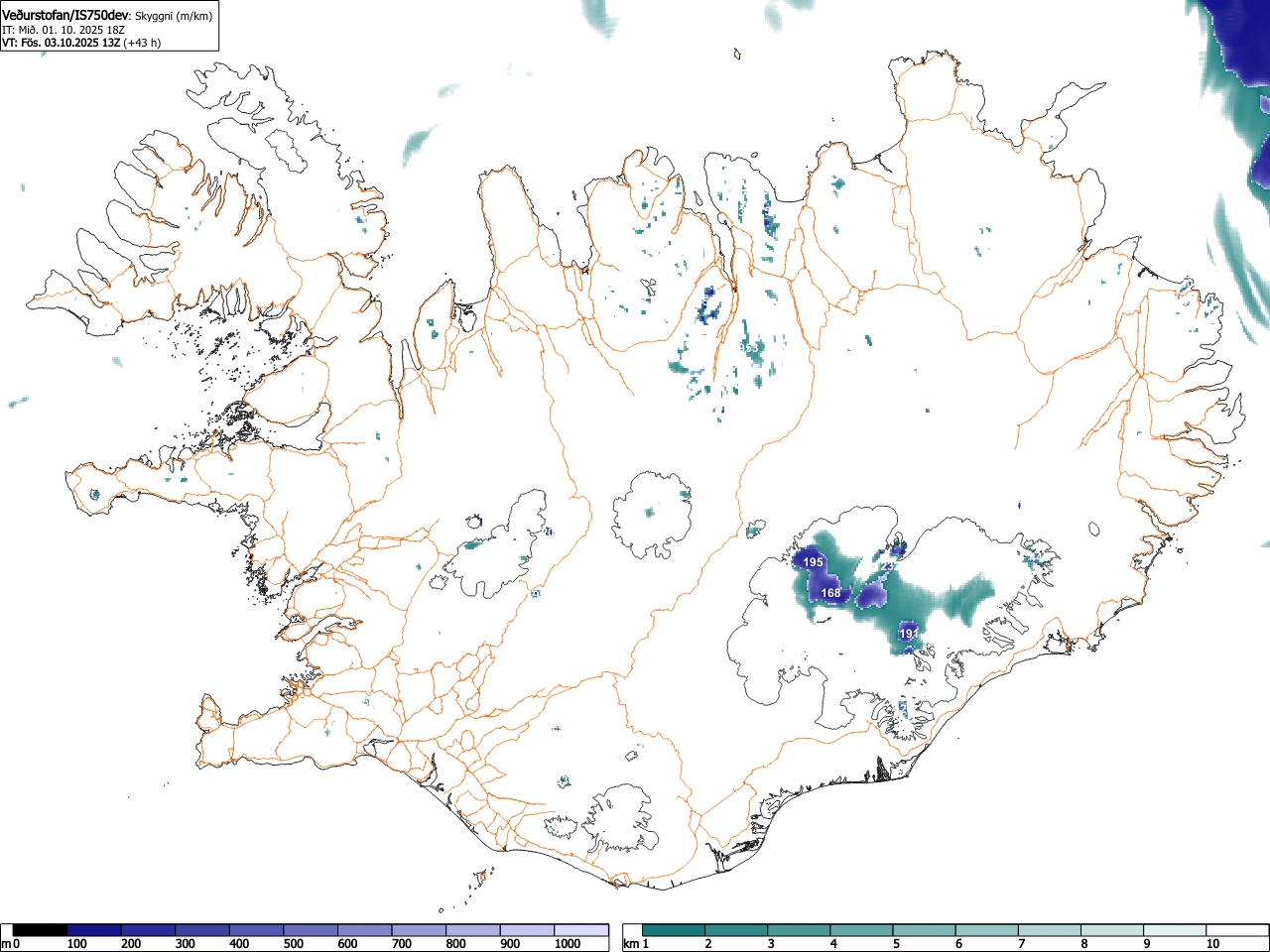Viewport: 1270px width, 952px height.
Task: Click the 195 visibility value on the glacier
Action: [x=813, y=562]
